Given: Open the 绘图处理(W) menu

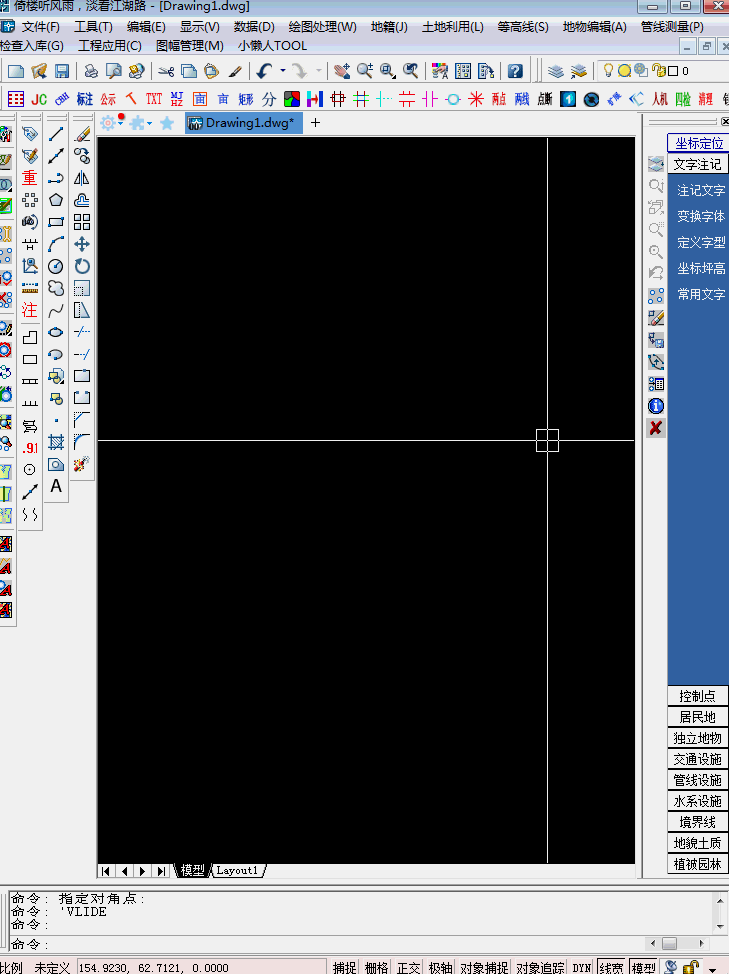Looking at the screenshot, I should pos(322,27).
